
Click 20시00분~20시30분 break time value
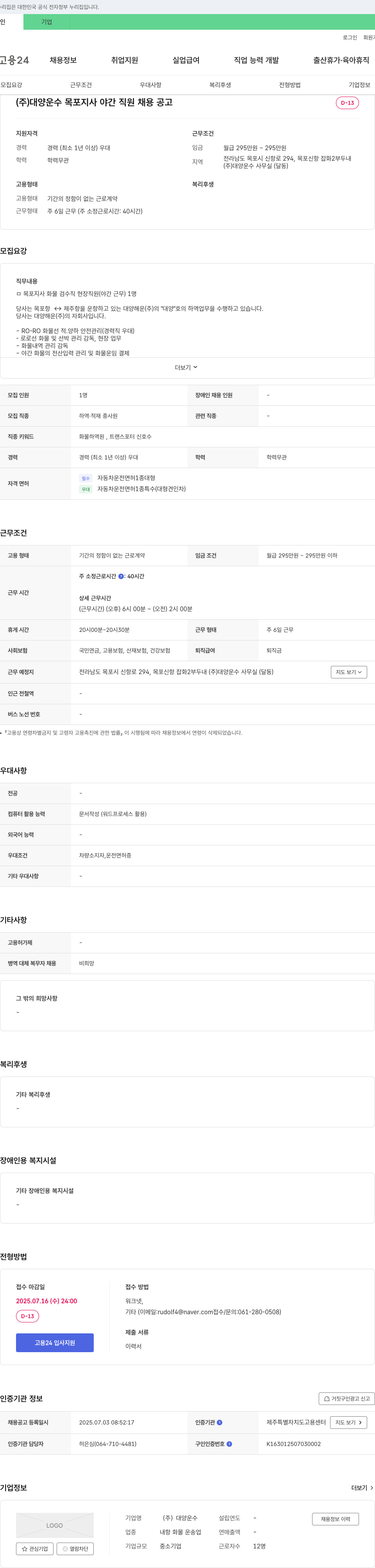pos(105,630)
